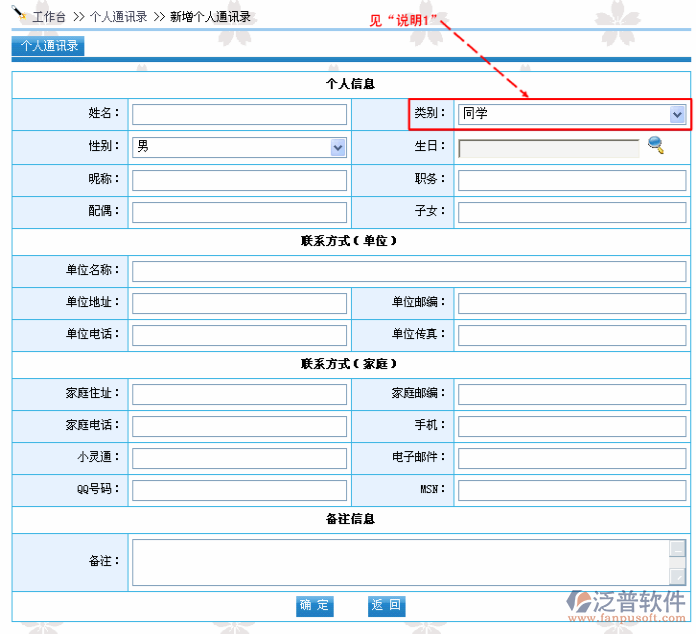696x634 pixels.
Task: Open the birthday date picker magnifier icon
Action: 656,145
